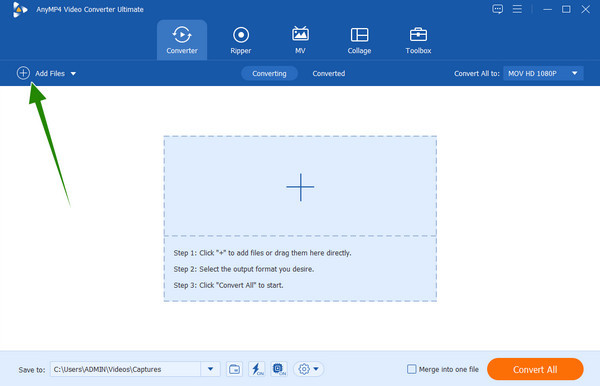Enable Merge into one file checkbox

(411, 369)
